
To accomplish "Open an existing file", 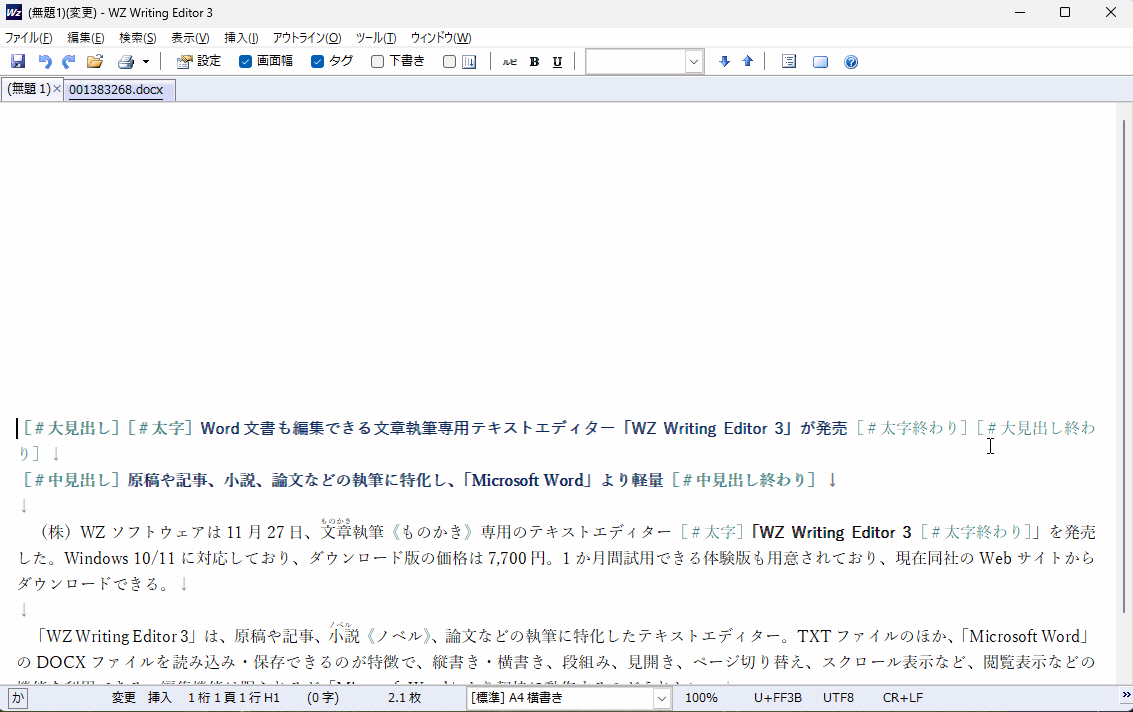I will click(x=94, y=61).
